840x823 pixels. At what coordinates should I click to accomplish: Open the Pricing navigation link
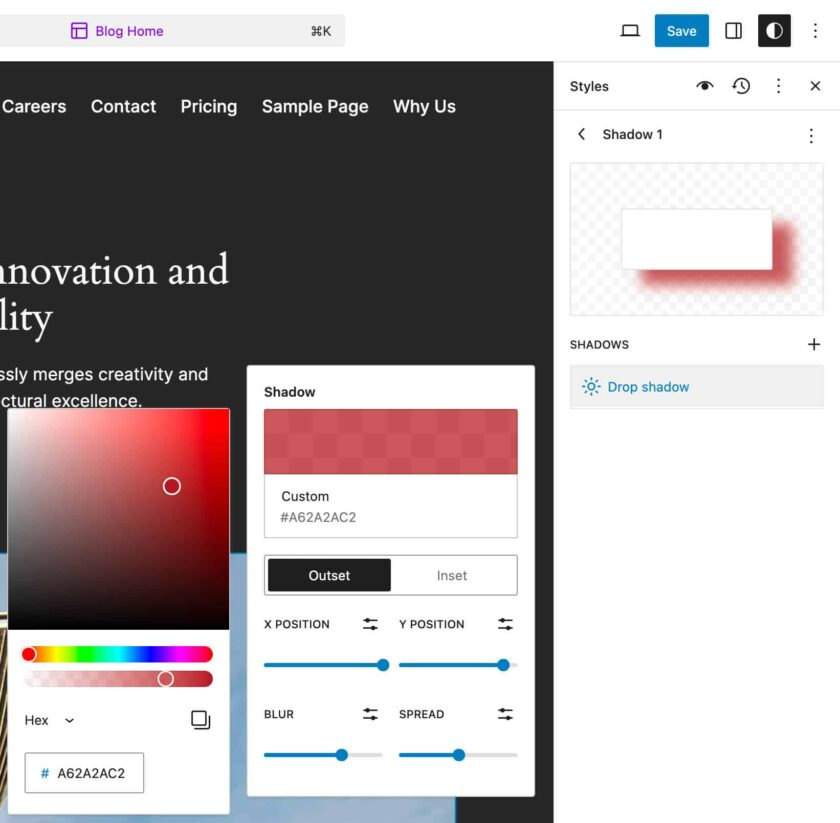209,107
